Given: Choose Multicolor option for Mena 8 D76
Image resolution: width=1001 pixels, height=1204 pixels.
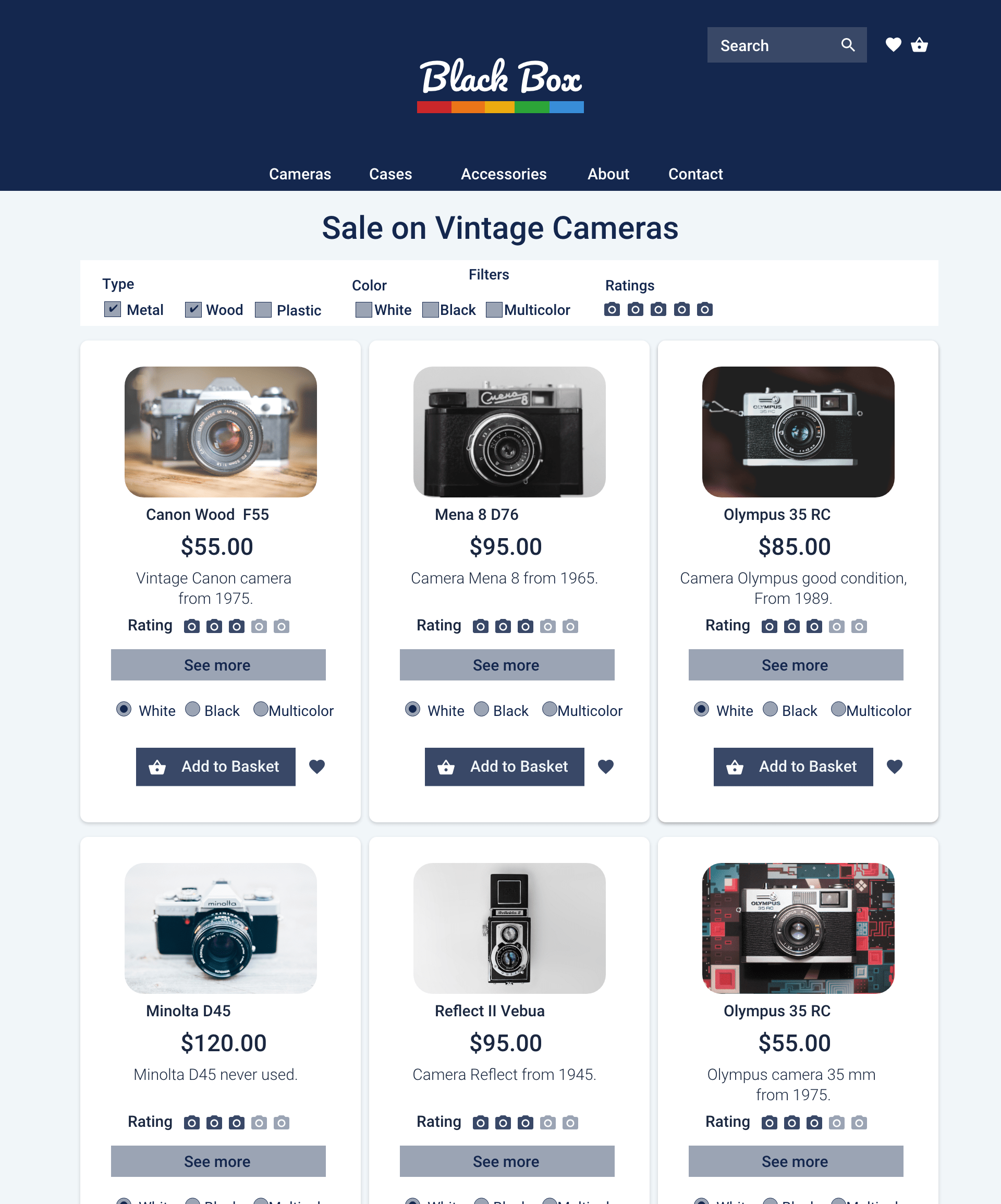Looking at the screenshot, I should pos(550,710).
